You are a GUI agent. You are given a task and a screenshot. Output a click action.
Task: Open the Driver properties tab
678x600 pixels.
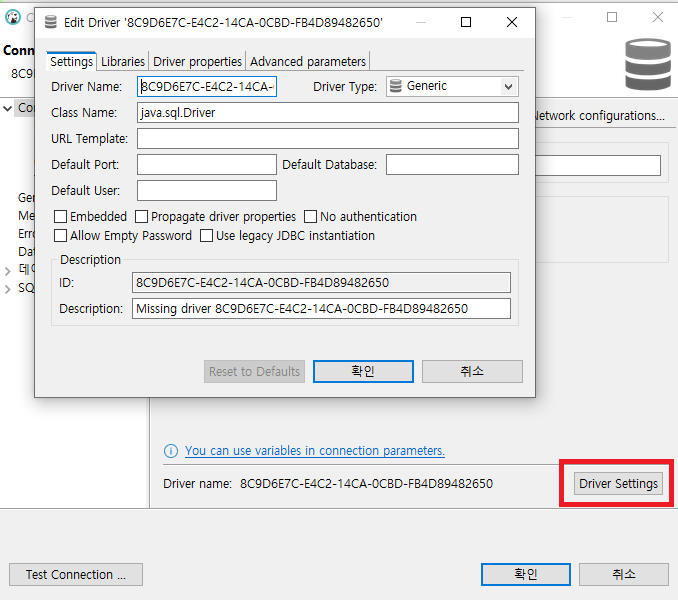[197, 61]
